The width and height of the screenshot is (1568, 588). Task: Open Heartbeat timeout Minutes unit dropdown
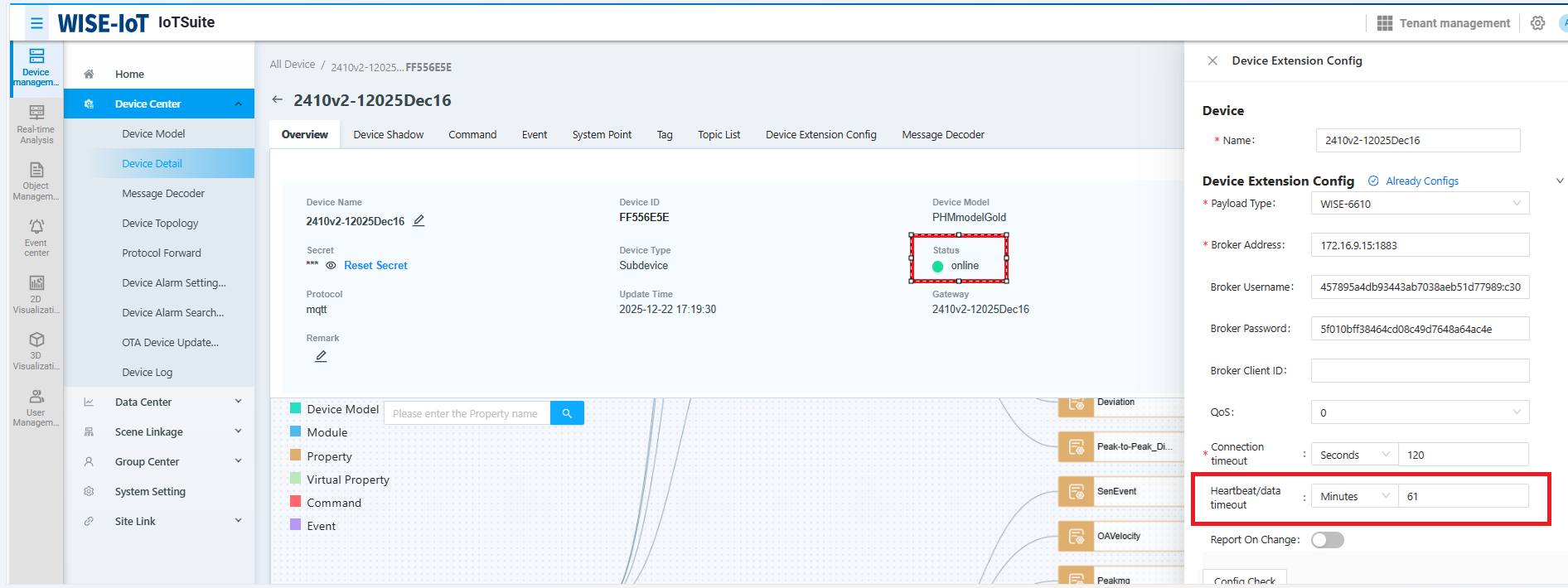click(x=1354, y=496)
